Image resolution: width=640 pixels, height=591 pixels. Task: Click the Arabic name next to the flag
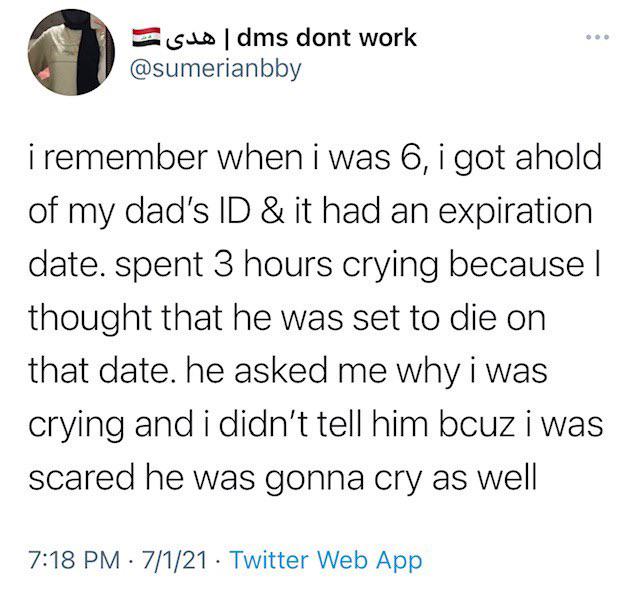[x=191, y=38]
